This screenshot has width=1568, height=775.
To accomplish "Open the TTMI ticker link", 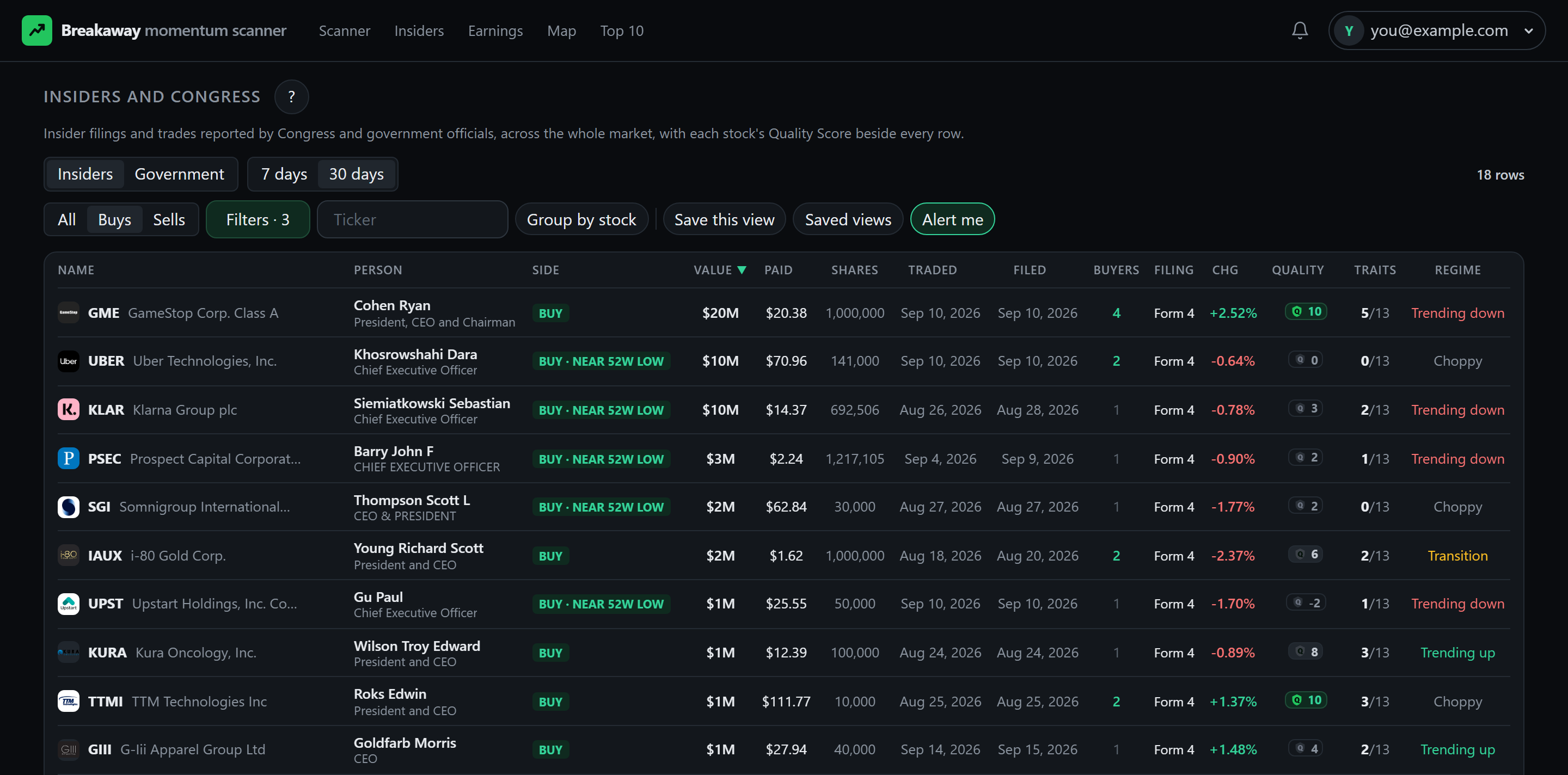I will [105, 701].
